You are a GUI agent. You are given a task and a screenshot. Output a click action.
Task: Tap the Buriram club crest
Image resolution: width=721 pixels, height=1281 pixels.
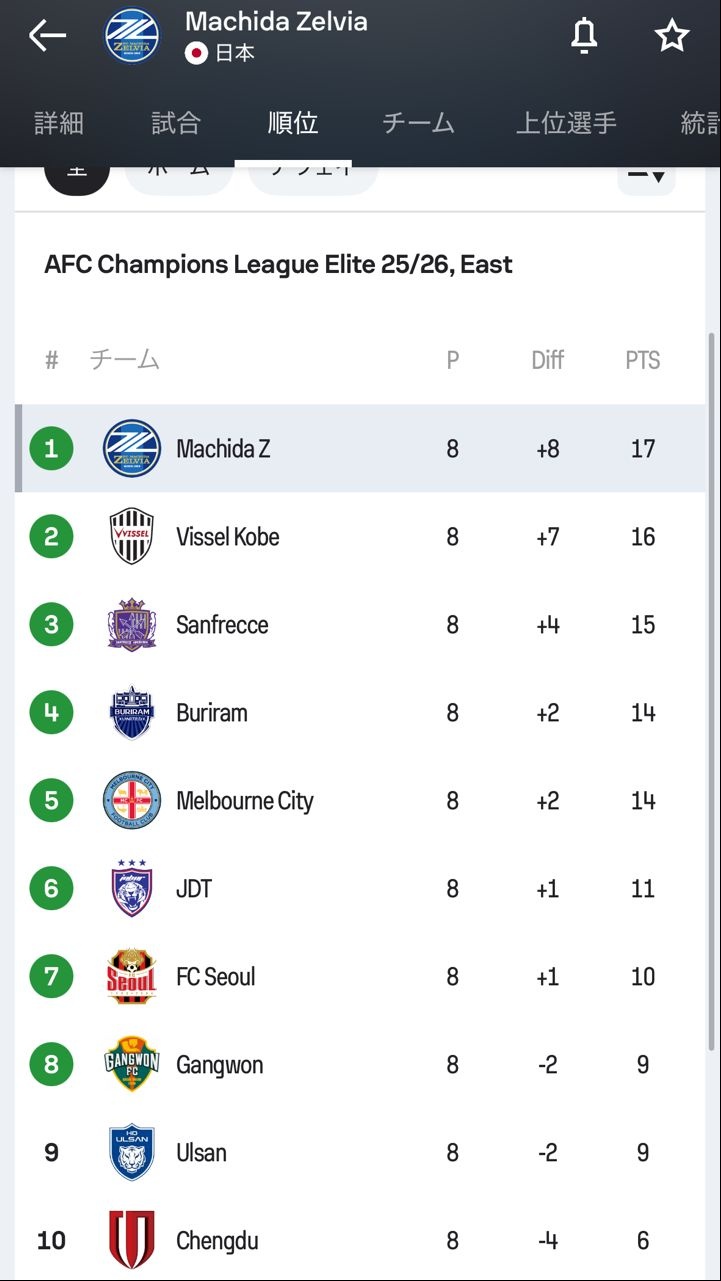click(132, 713)
